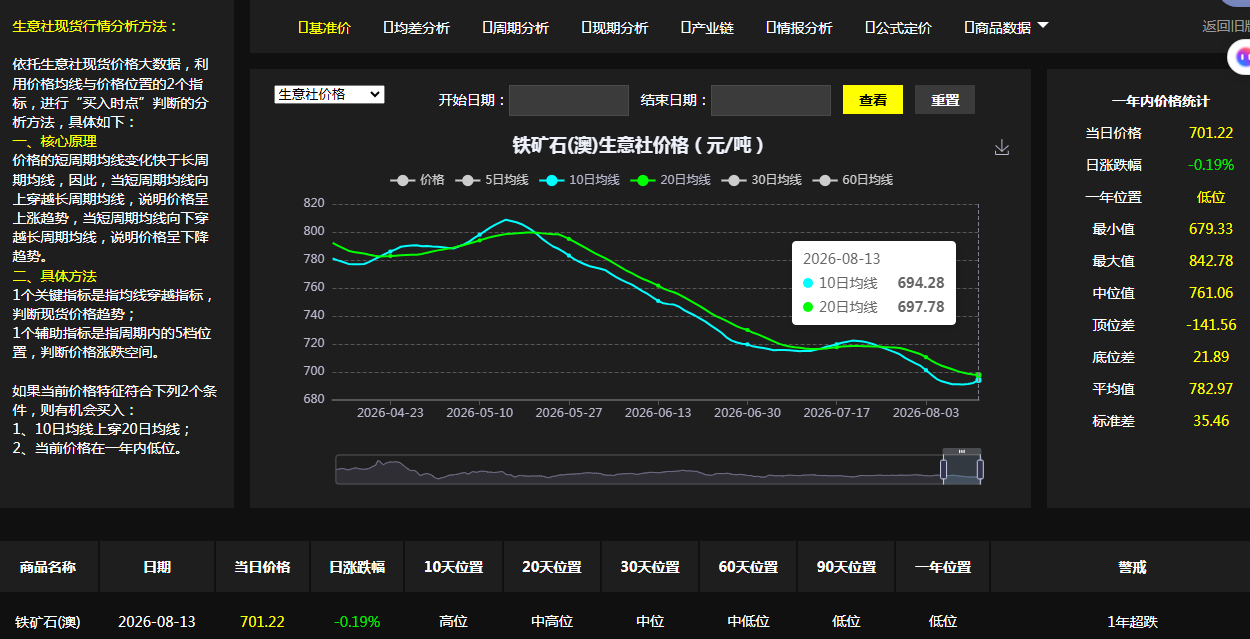Click the 底位差 value 21.89
This screenshot has height=639, width=1250.
[1211, 357]
